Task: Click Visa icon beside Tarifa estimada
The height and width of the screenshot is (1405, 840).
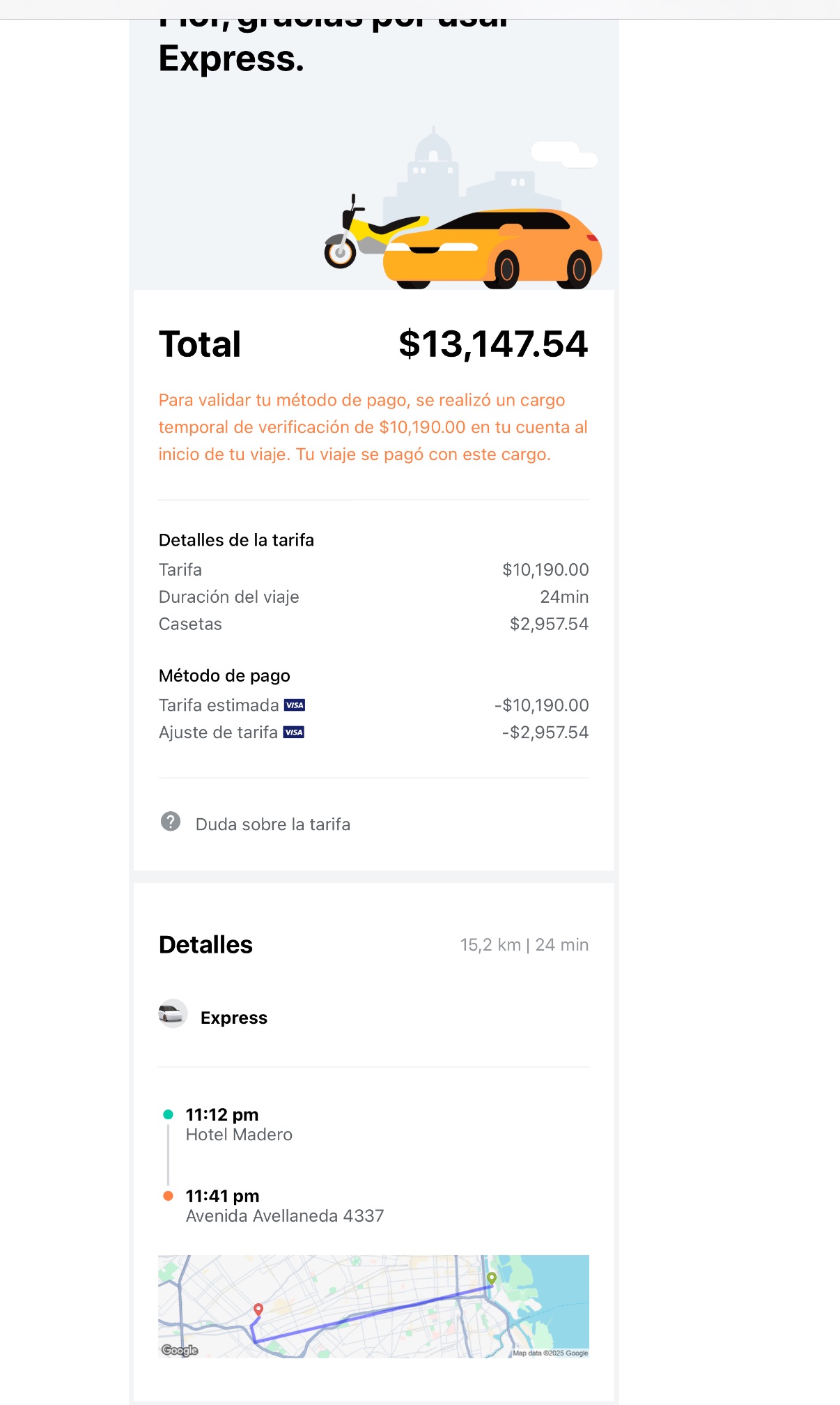Action: [x=295, y=705]
